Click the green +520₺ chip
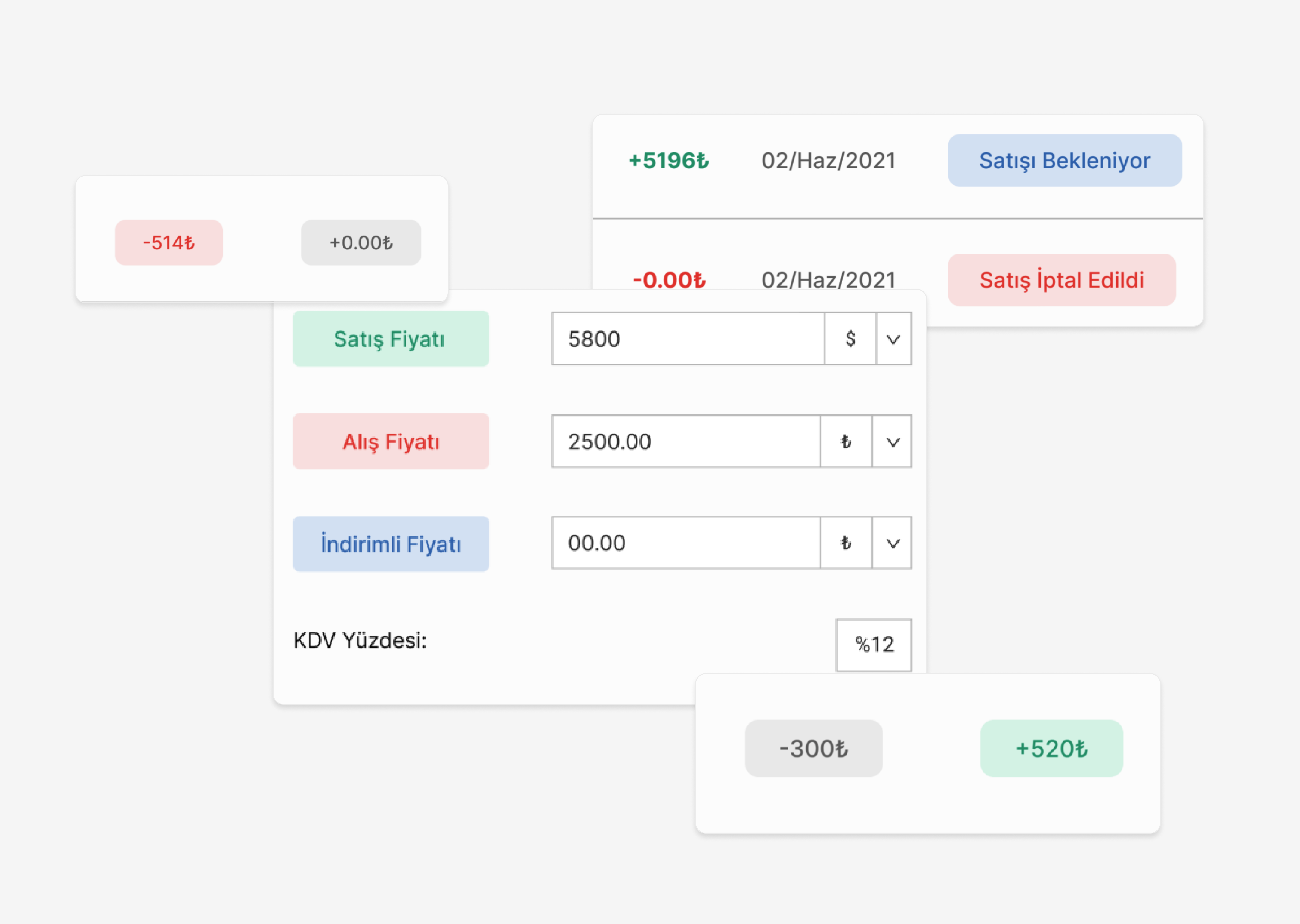This screenshot has width=1300, height=924. [x=1051, y=748]
